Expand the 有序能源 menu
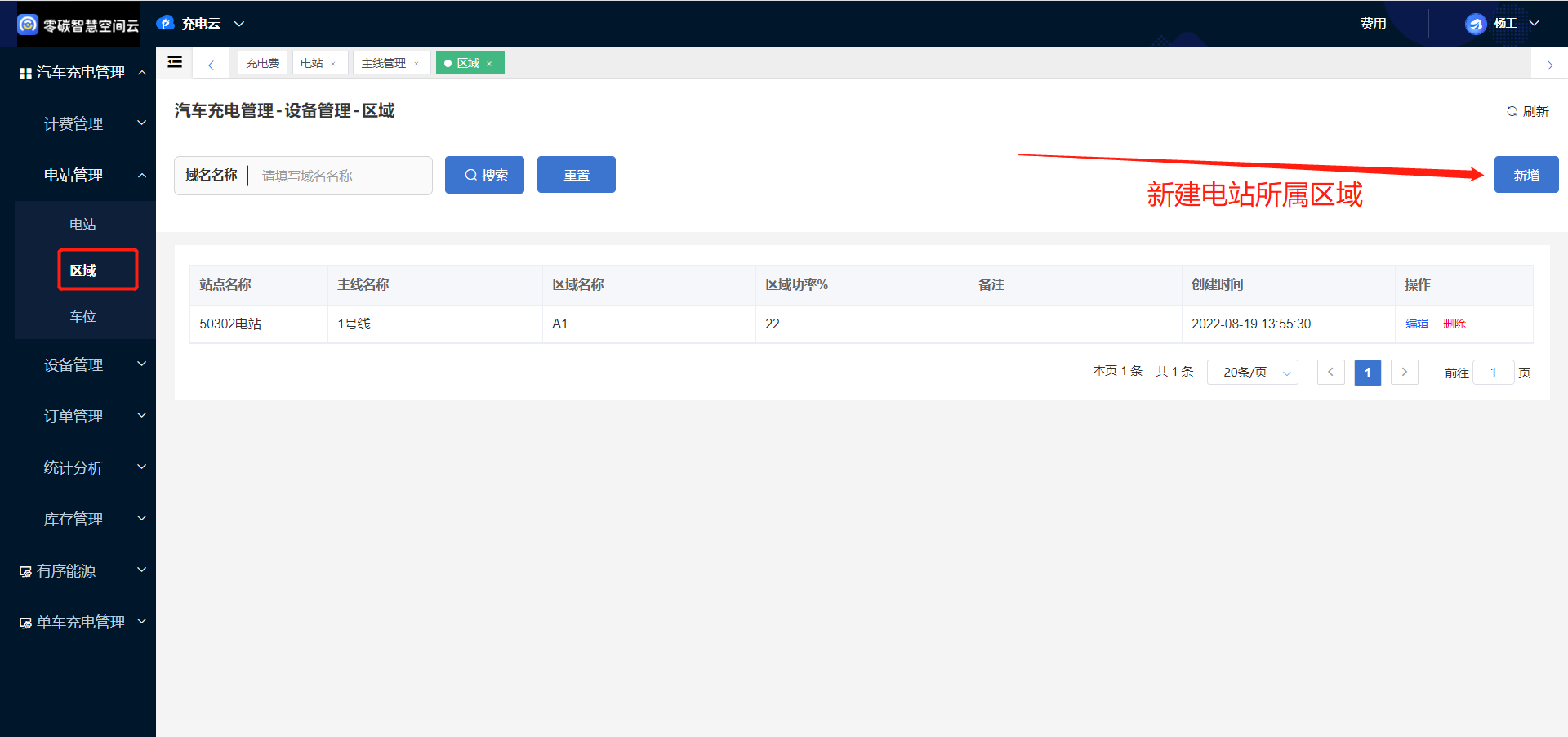Image resolution: width=1568 pixels, height=737 pixels. [142, 570]
